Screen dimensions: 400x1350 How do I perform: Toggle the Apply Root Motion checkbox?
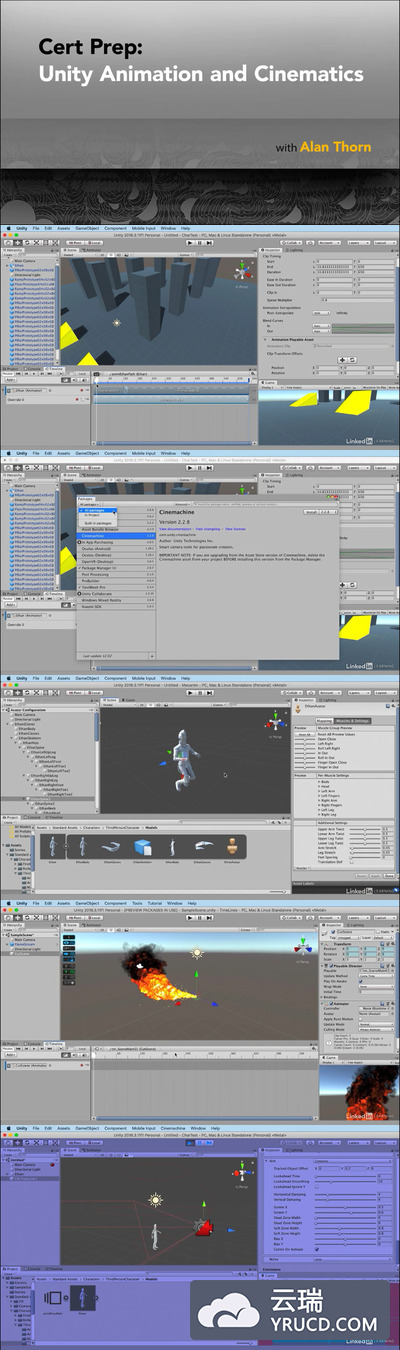click(360, 1019)
